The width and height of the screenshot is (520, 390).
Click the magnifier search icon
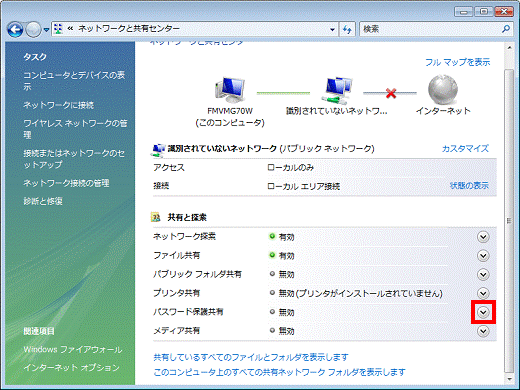506,29
